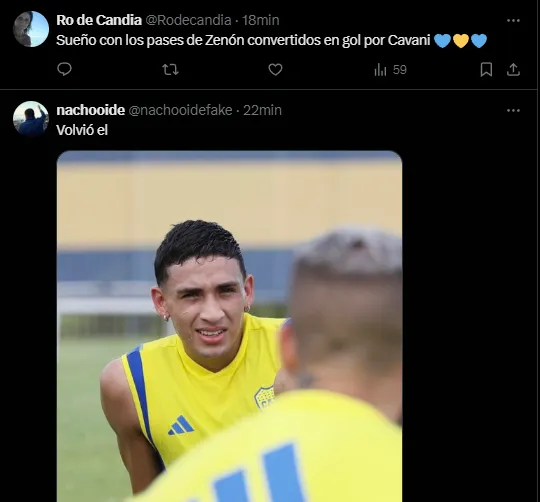This screenshot has width=540, height=502.
Task: Share Ro de Candia's tweet
Action: coord(513,70)
